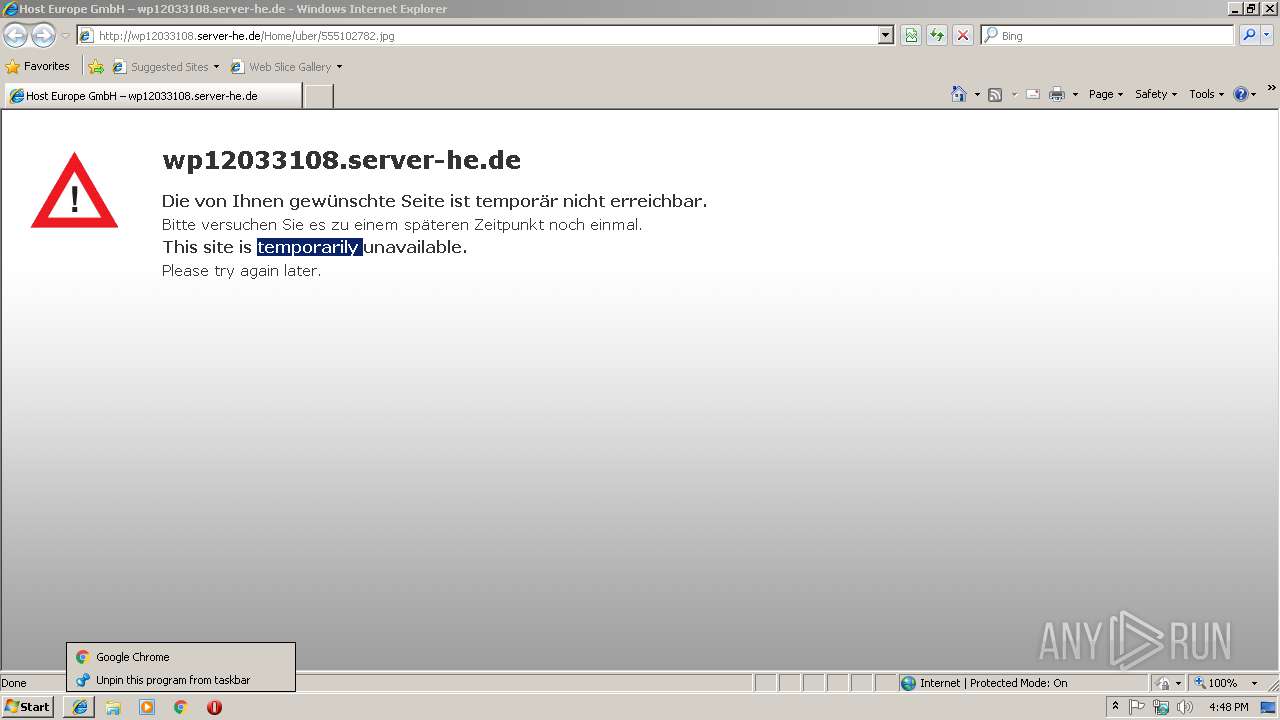Open the Tools menu
Image resolution: width=1280 pixels, height=720 pixels.
pyautogui.click(x=1206, y=94)
